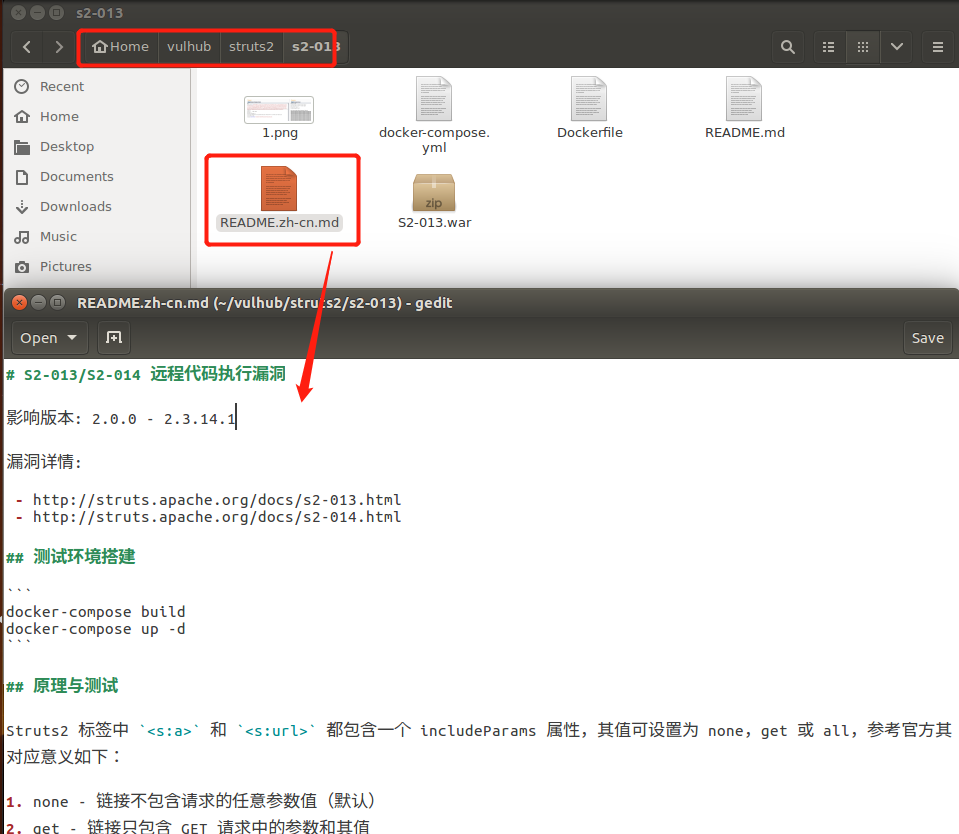The width and height of the screenshot is (959, 834).
Task: Create new document in gedit
Action: point(114,338)
